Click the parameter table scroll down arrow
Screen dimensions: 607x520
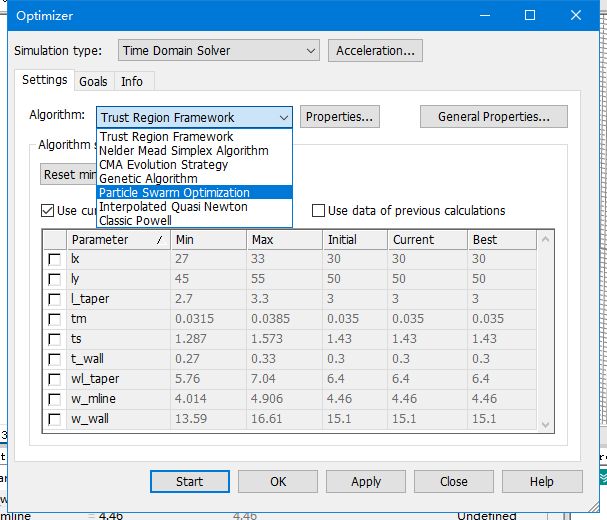pyautogui.click(x=545, y=424)
